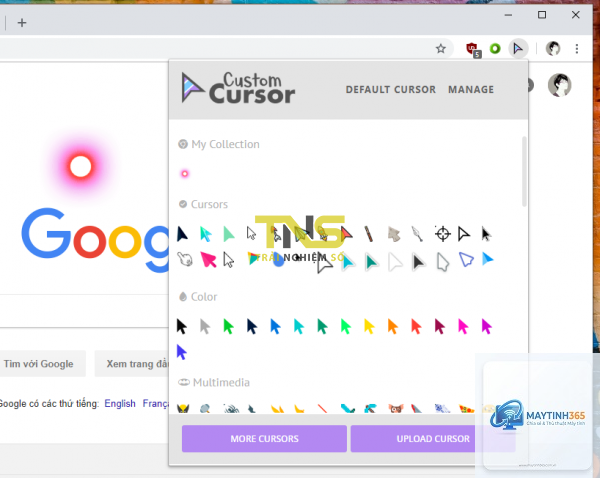The width and height of the screenshot is (600, 478).
Task: Choose the grey-outlined tilted arrow cursor
Action: click(443, 262)
